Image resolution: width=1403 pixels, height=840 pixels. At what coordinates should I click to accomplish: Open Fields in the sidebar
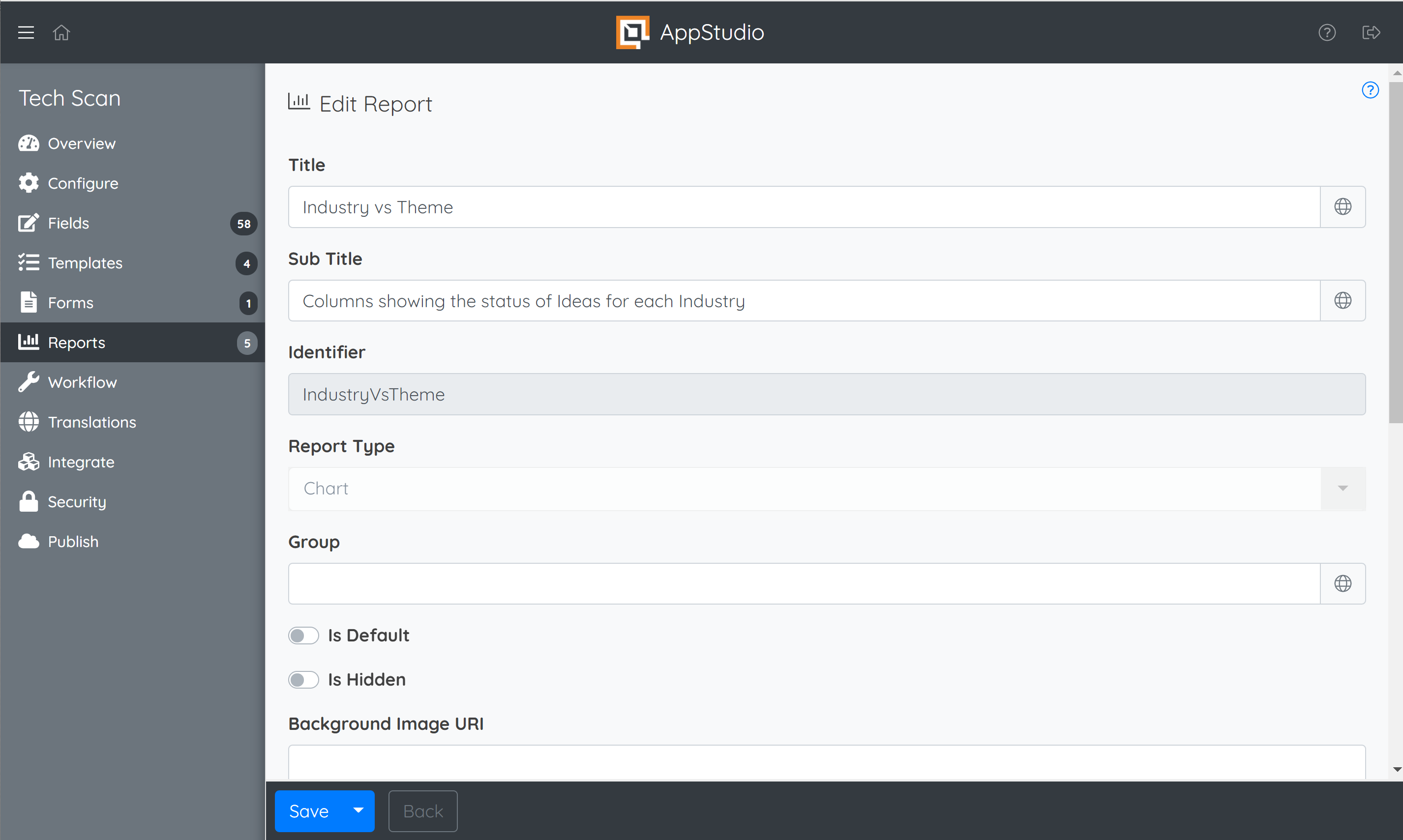tap(132, 223)
